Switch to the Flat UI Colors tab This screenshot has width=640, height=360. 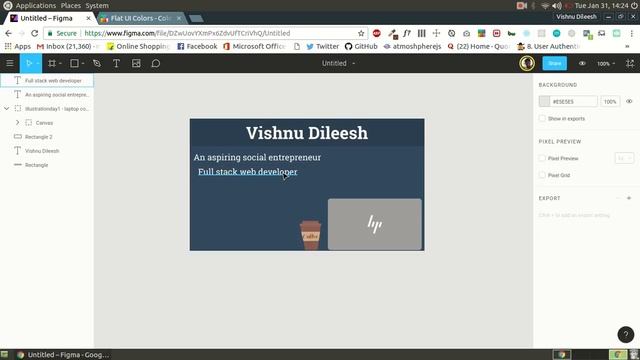(x=141, y=18)
